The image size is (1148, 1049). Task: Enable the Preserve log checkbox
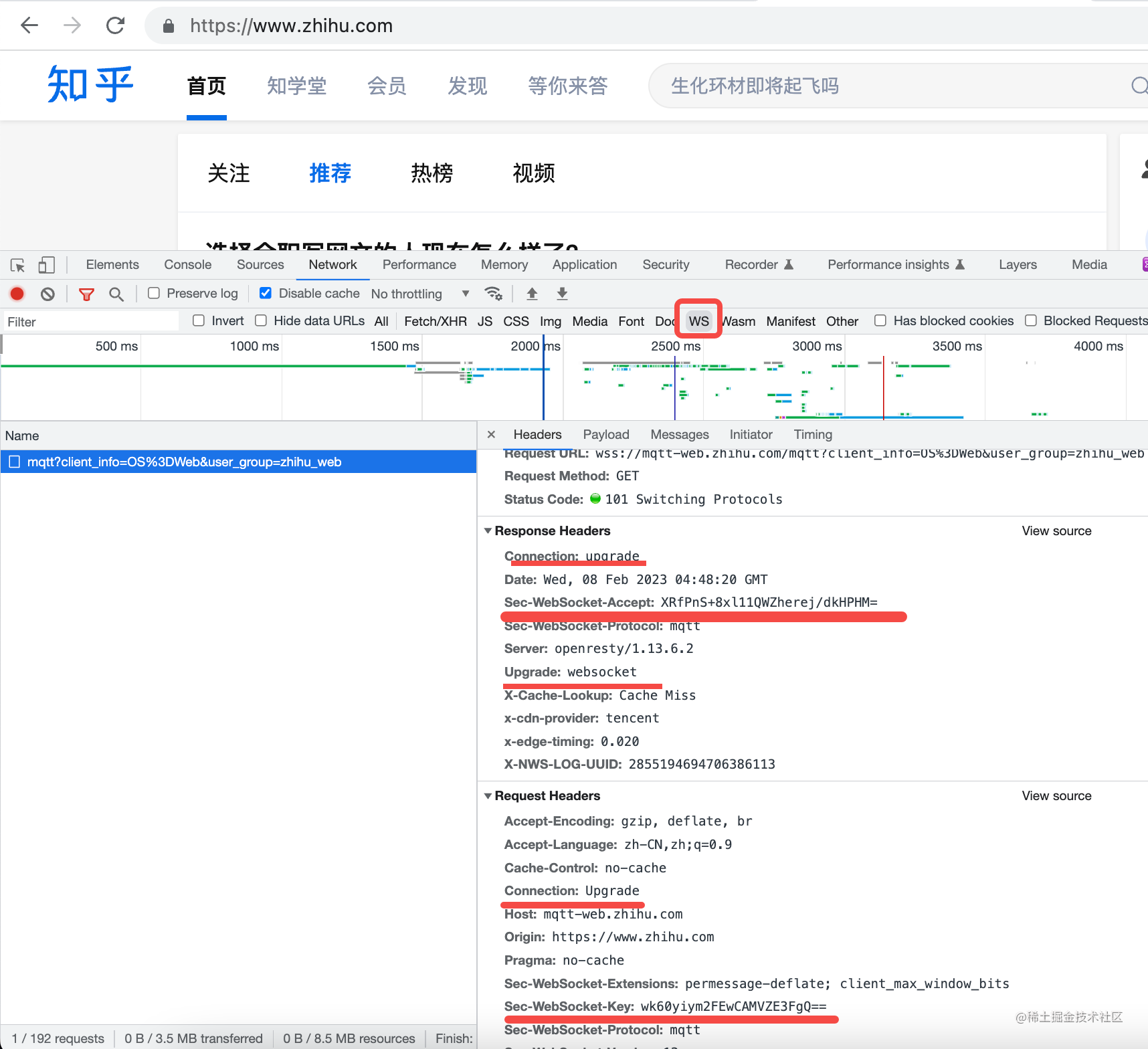(x=154, y=293)
